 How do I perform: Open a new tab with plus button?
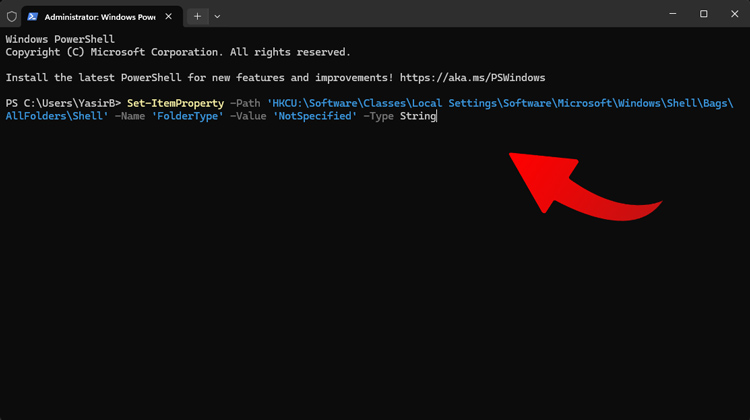click(x=197, y=17)
